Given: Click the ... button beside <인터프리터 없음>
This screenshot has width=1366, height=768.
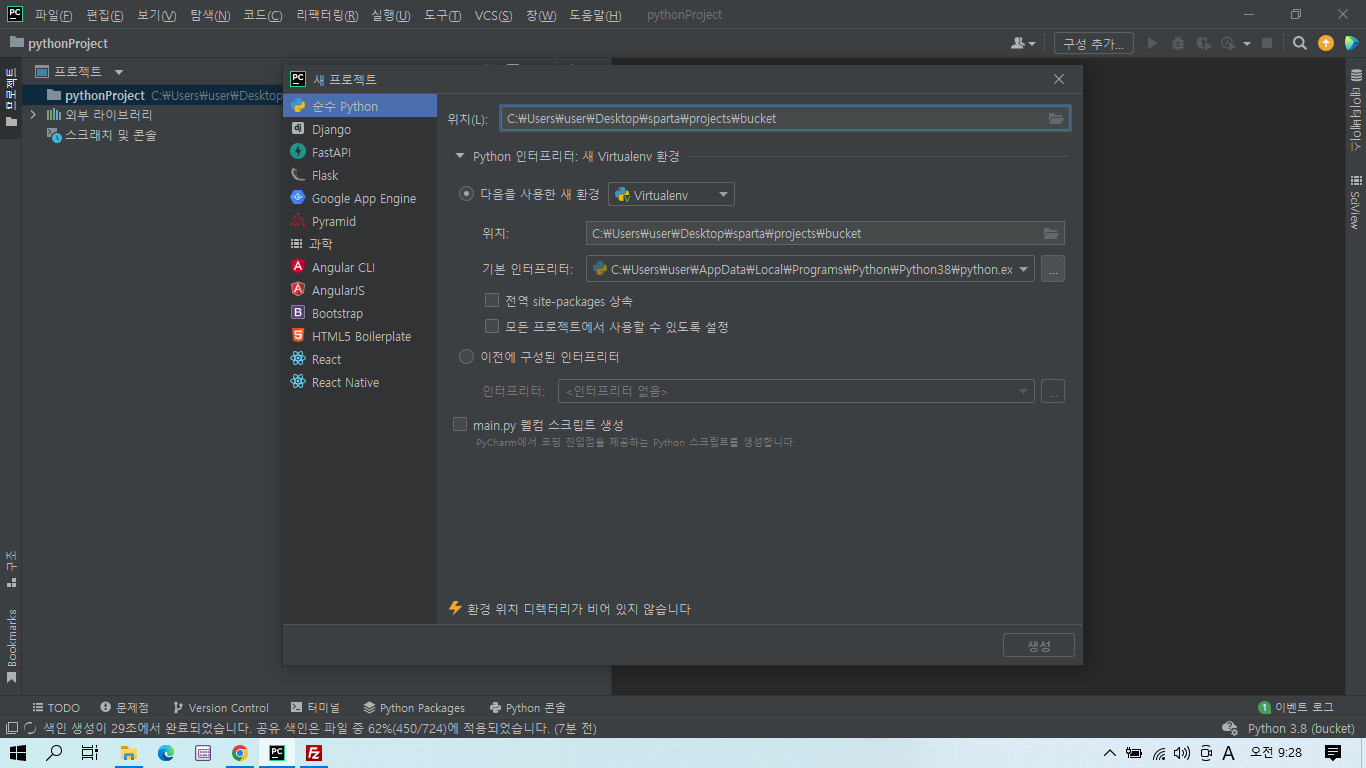Looking at the screenshot, I should click(x=1053, y=391).
